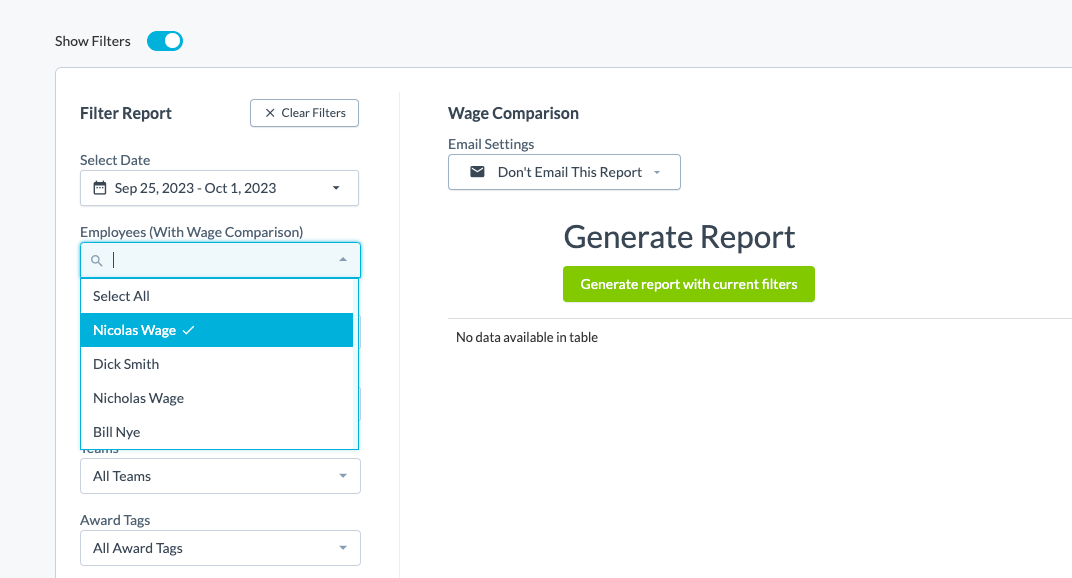Viewport: 1072px width, 578px height.
Task: Click the calendar icon in Select Date
Action: tap(100, 188)
